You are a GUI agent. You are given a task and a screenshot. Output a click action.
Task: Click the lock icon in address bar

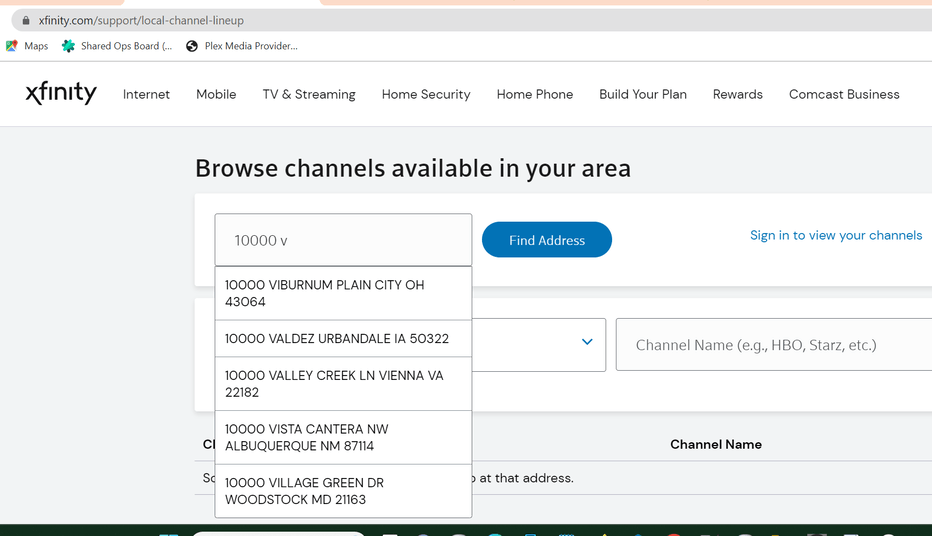point(26,20)
